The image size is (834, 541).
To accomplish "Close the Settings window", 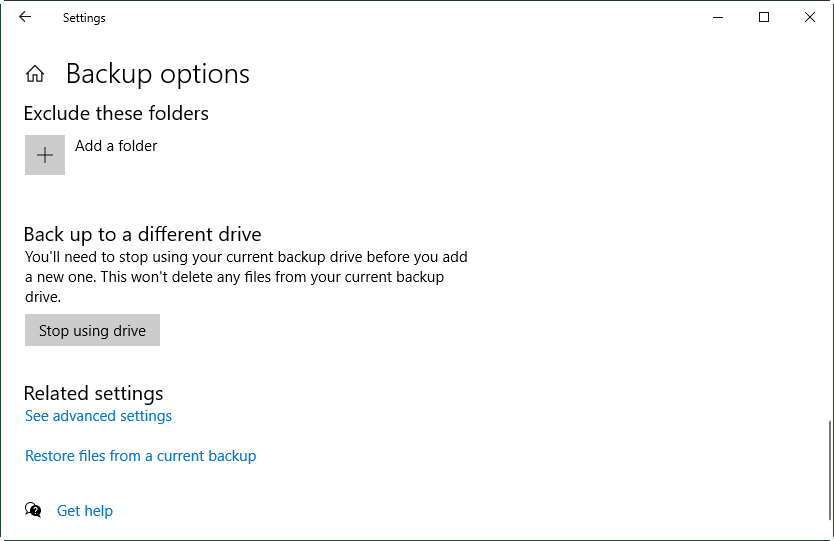I will click(x=810, y=17).
